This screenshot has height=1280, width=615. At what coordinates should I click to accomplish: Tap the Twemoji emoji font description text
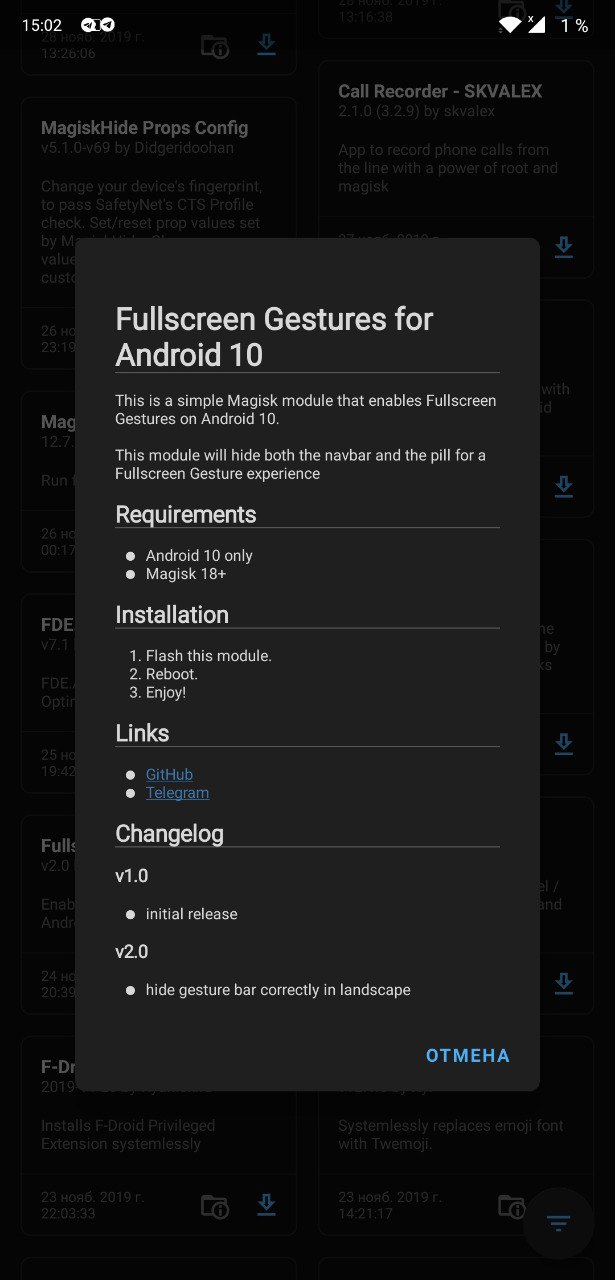click(x=451, y=1134)
